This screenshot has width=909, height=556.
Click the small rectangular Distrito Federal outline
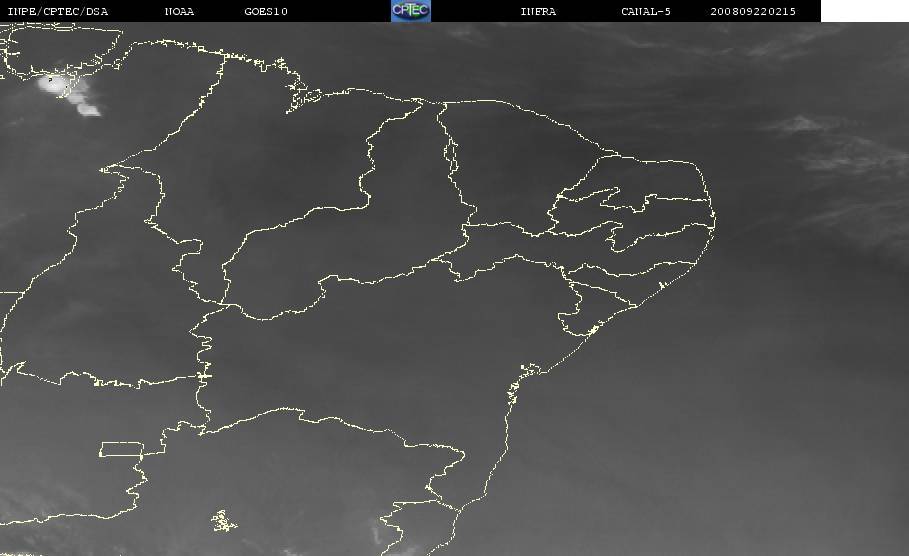(x=119, y=449)
